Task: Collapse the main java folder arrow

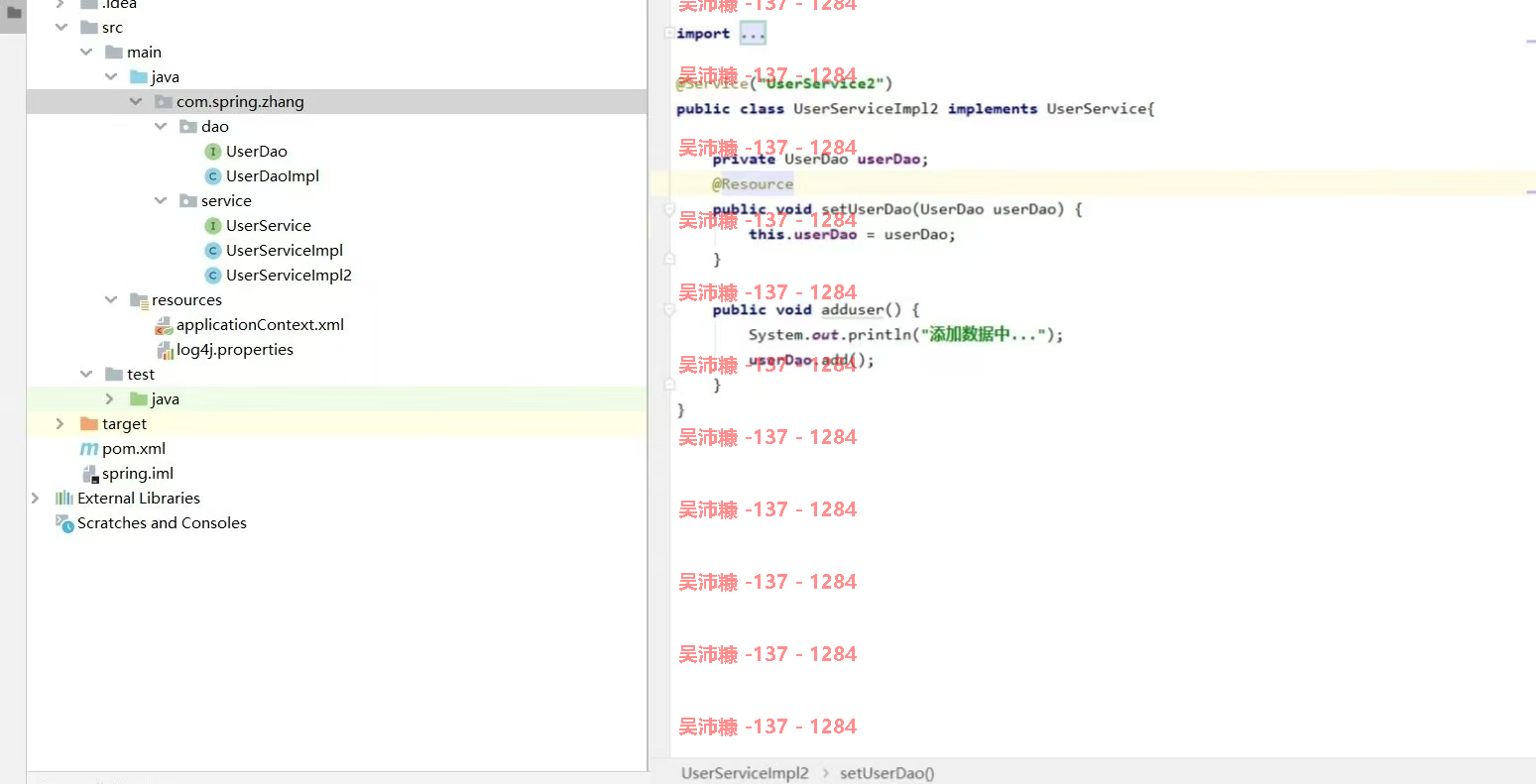Action: pos(111,77)
